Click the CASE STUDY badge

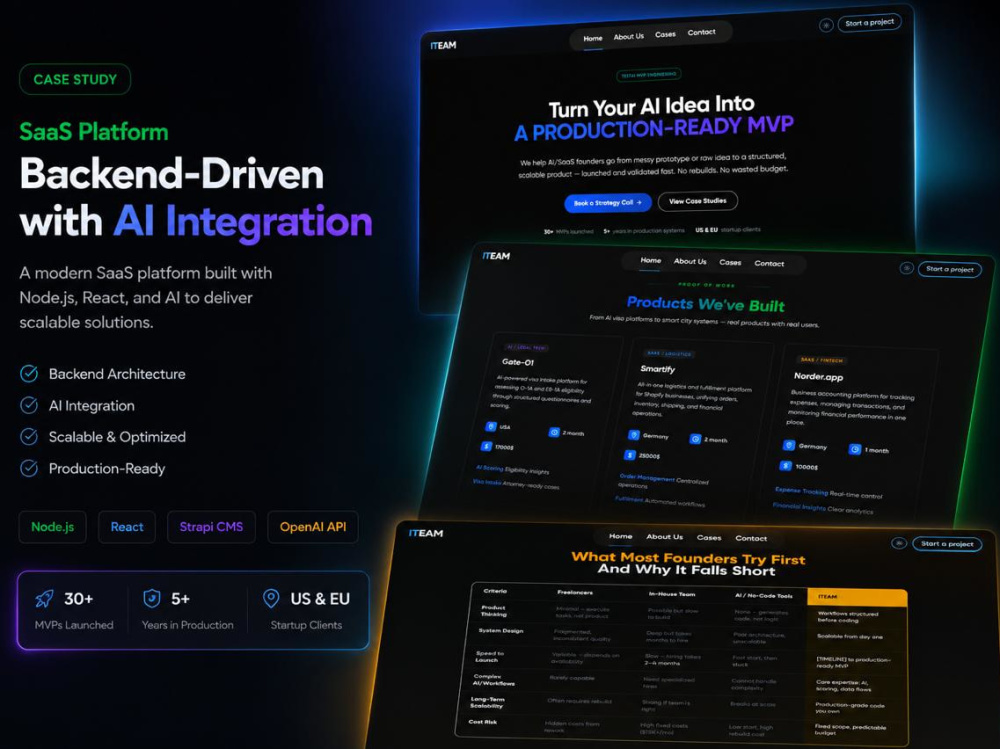point(75,80)
